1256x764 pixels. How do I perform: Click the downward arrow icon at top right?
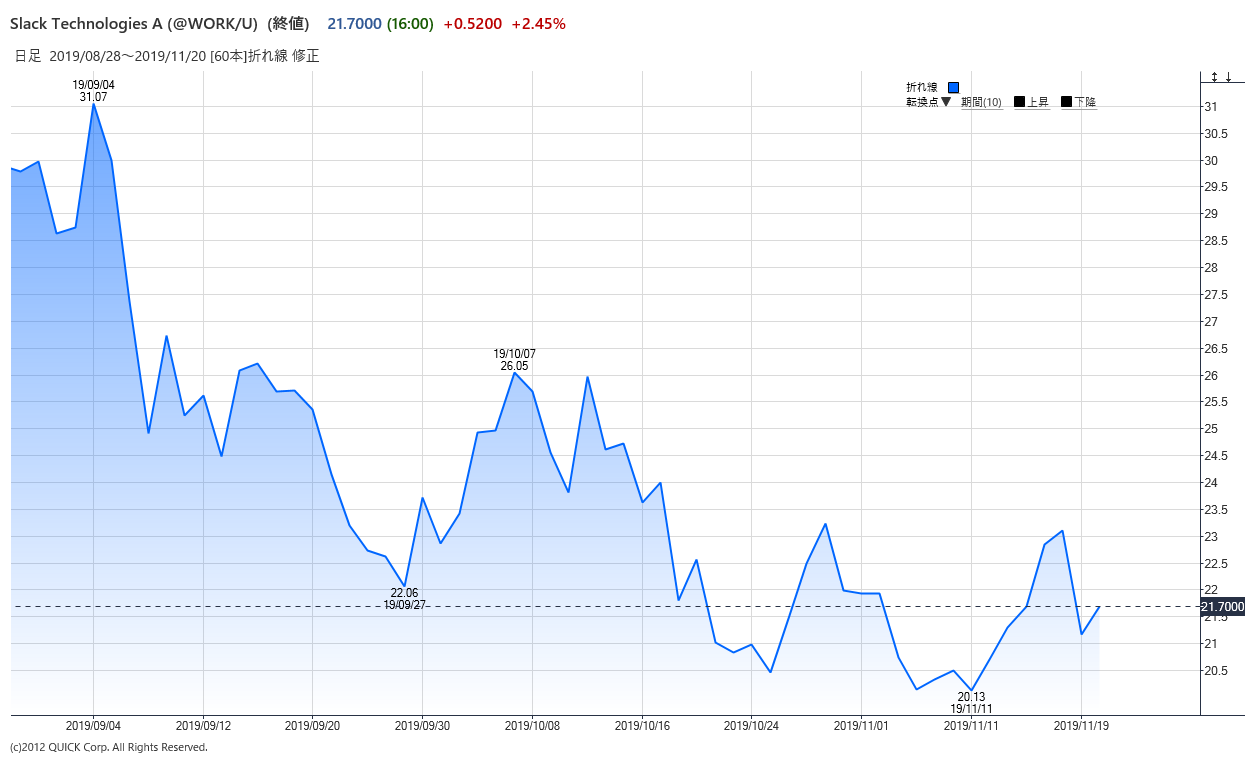click(x=1228, y=76)
